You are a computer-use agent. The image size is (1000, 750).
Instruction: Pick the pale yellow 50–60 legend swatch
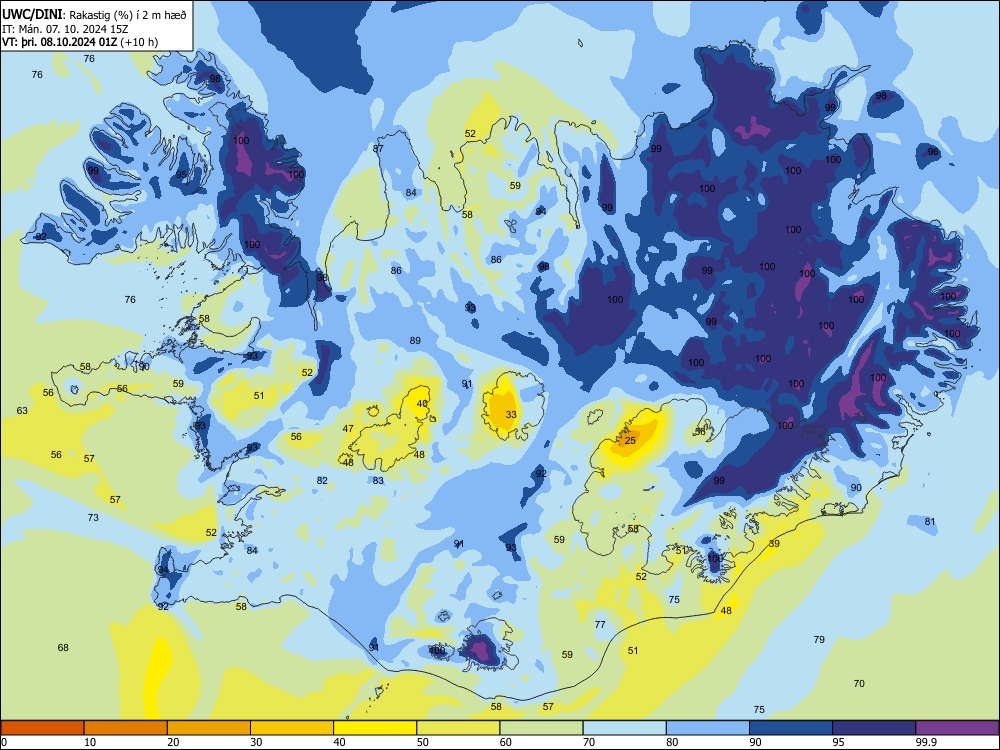point(458,728)
